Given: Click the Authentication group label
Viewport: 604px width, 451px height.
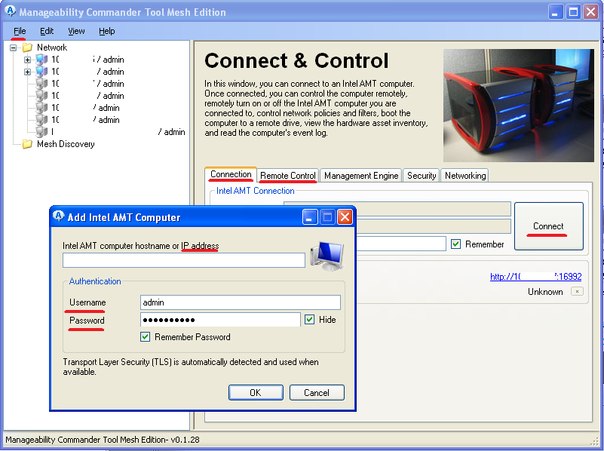Looking at the screenshot, I should click(x=95, y=281).
